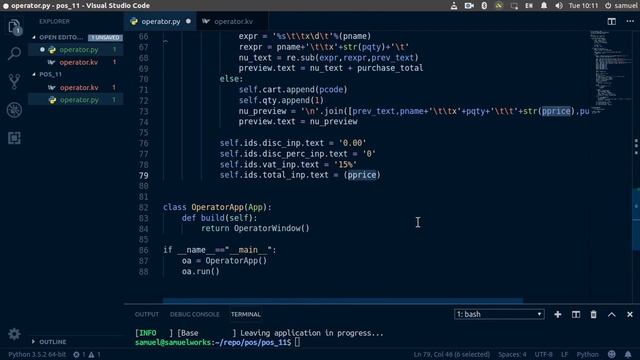Collapse the code fold arrow near line 66
640x360 pixels.
[165, 41]
